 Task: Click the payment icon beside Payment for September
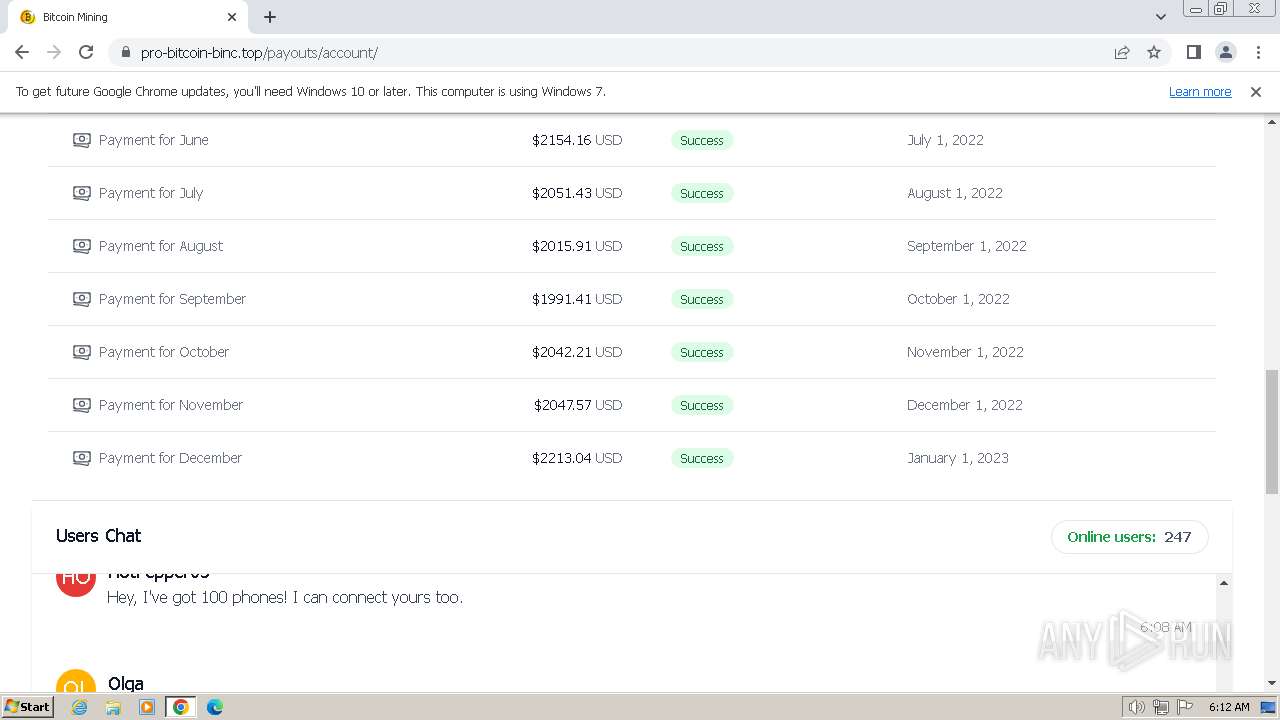[82, 299]
